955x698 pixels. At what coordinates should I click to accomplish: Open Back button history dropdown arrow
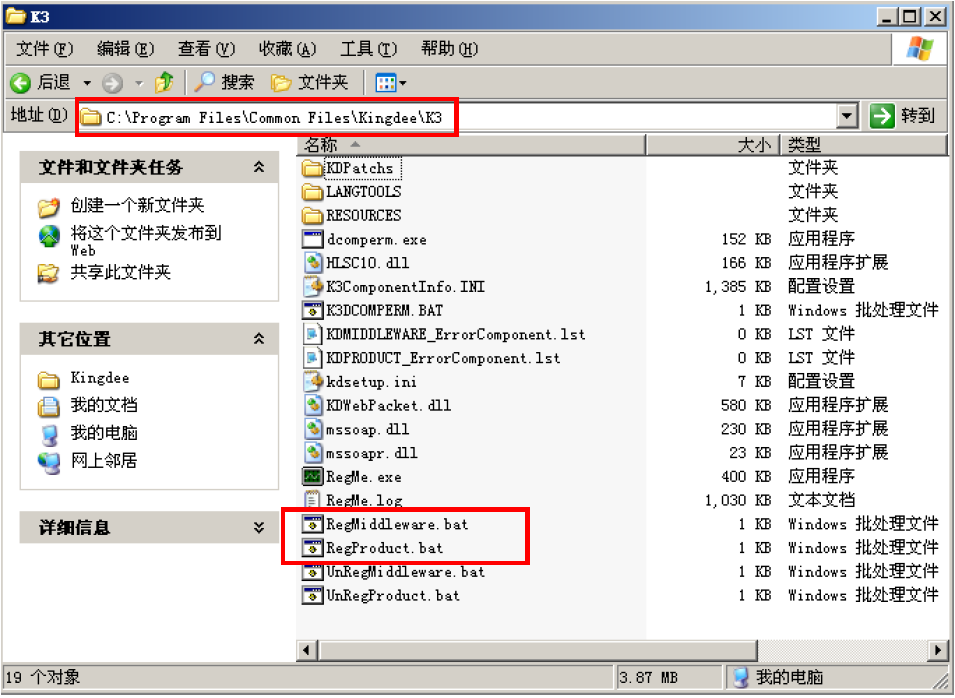pyautogui.click(x=87, y=83)
